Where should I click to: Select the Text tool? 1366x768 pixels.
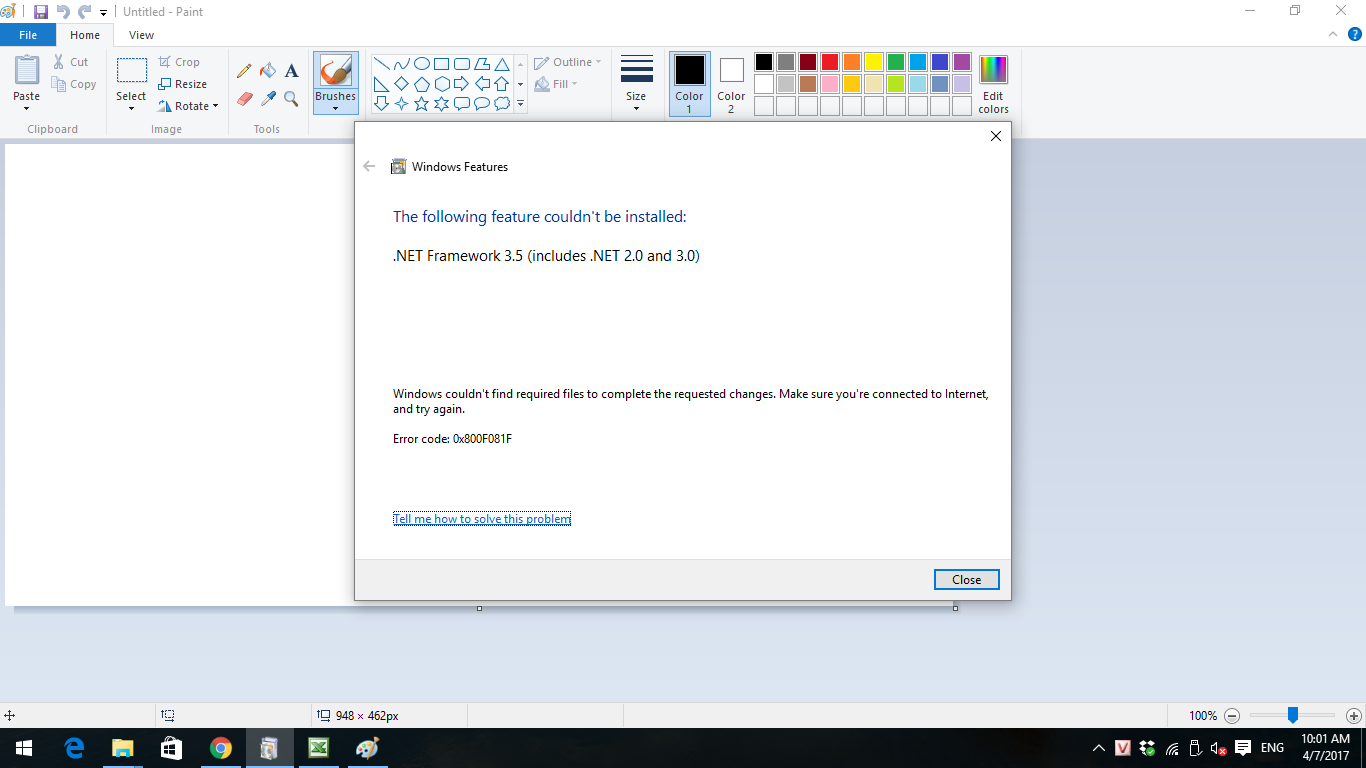291,71
